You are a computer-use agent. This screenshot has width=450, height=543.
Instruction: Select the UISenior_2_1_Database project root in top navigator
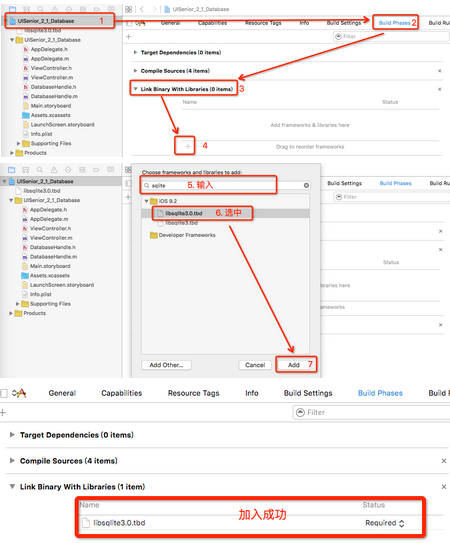click(x=46, y=21)
